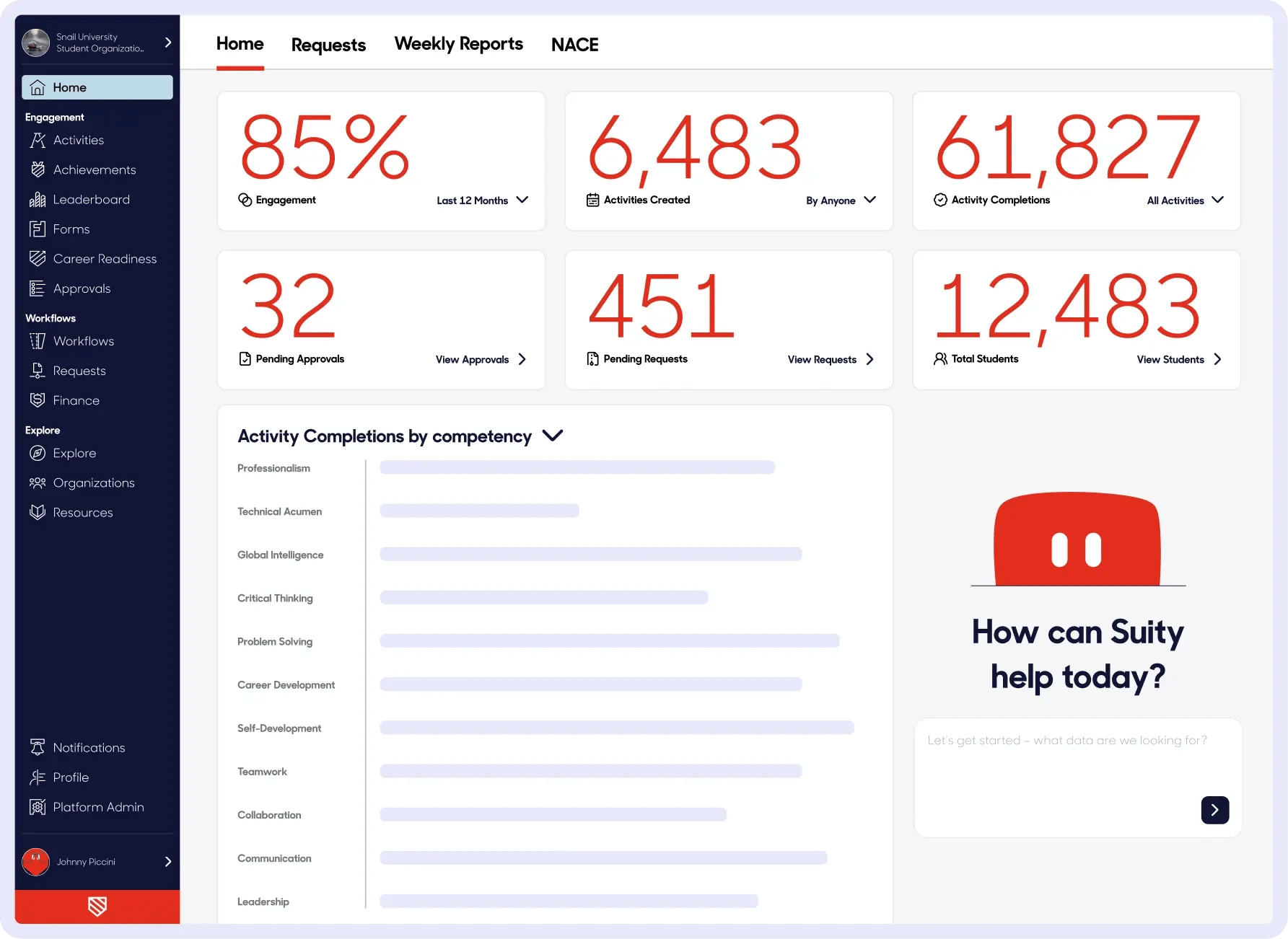Click the View Students link
The width and height of the screenshot is (1288, 939).
1179,359
